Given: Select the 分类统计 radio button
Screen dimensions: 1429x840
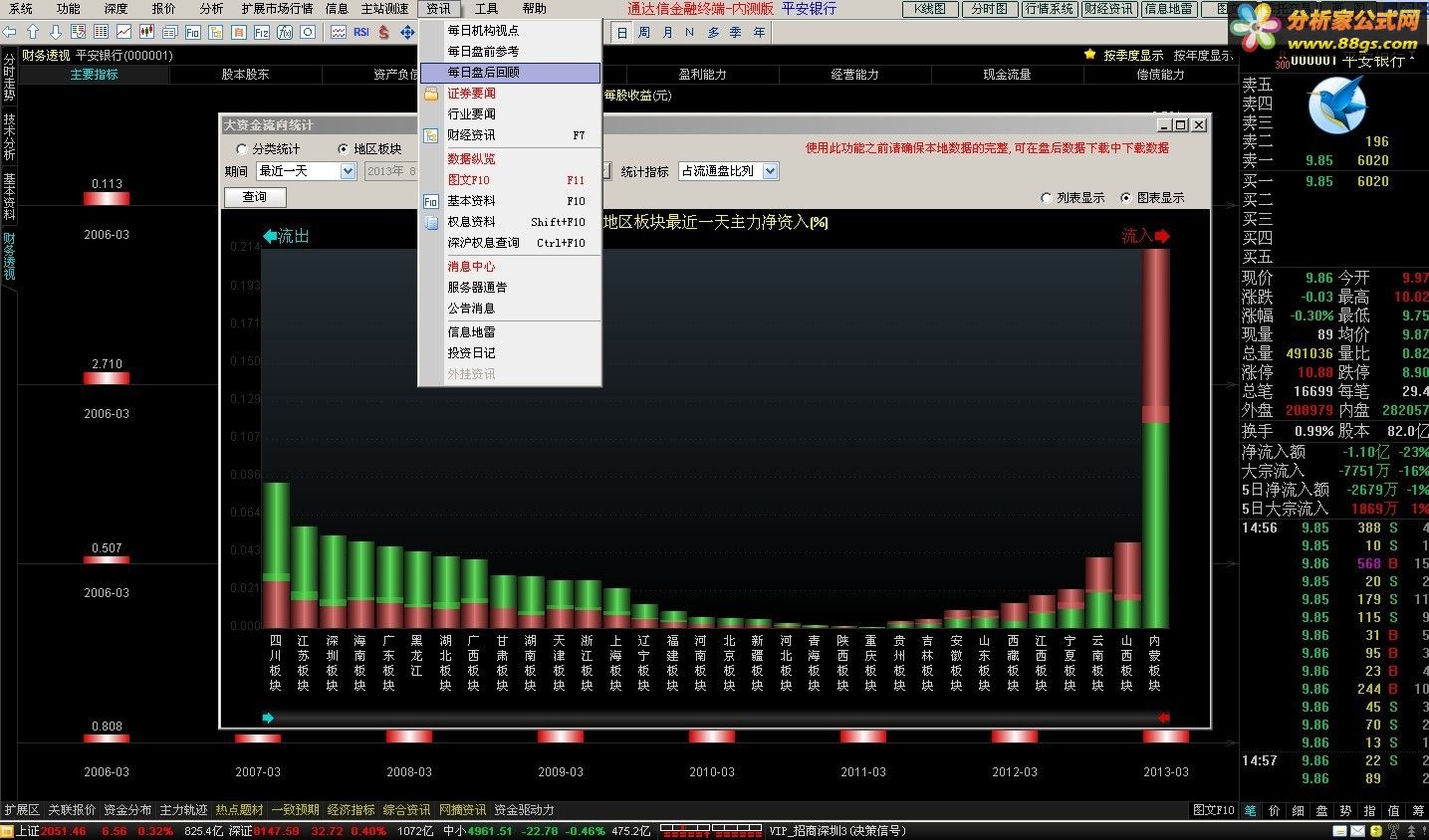Looking at the screenshot, I should click(x=242, y=149).
